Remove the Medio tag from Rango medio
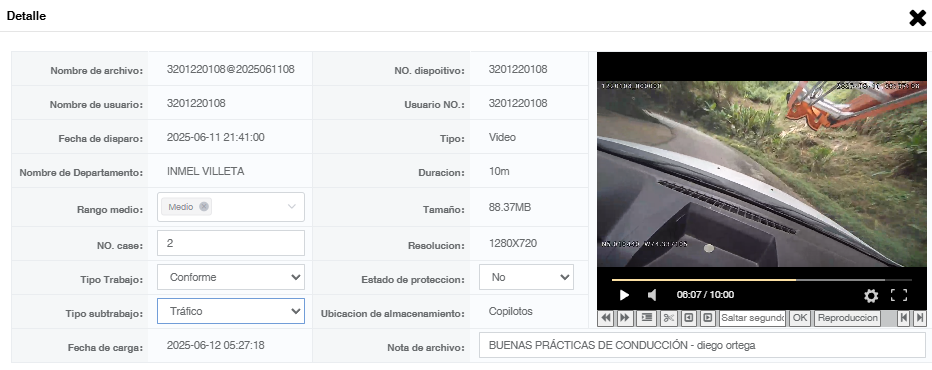The image size is (932, 370). (204, 206)
